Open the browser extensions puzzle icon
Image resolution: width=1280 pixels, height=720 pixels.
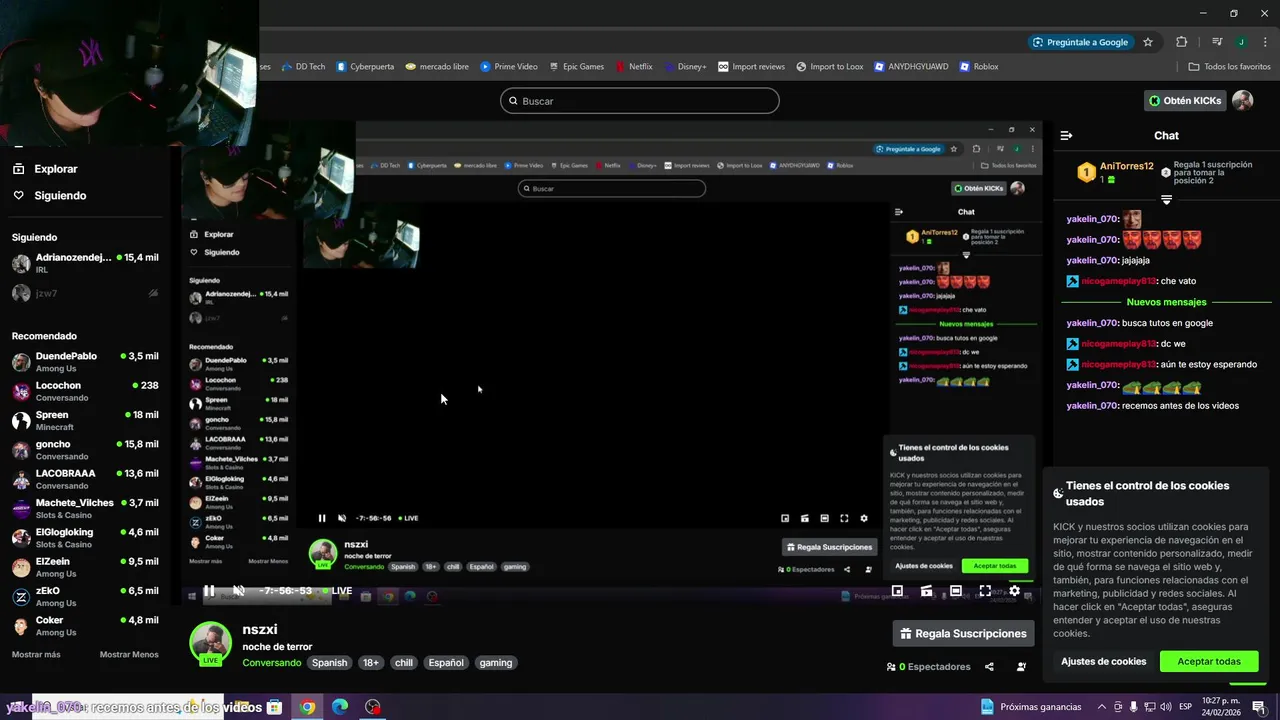(1182, 42)
